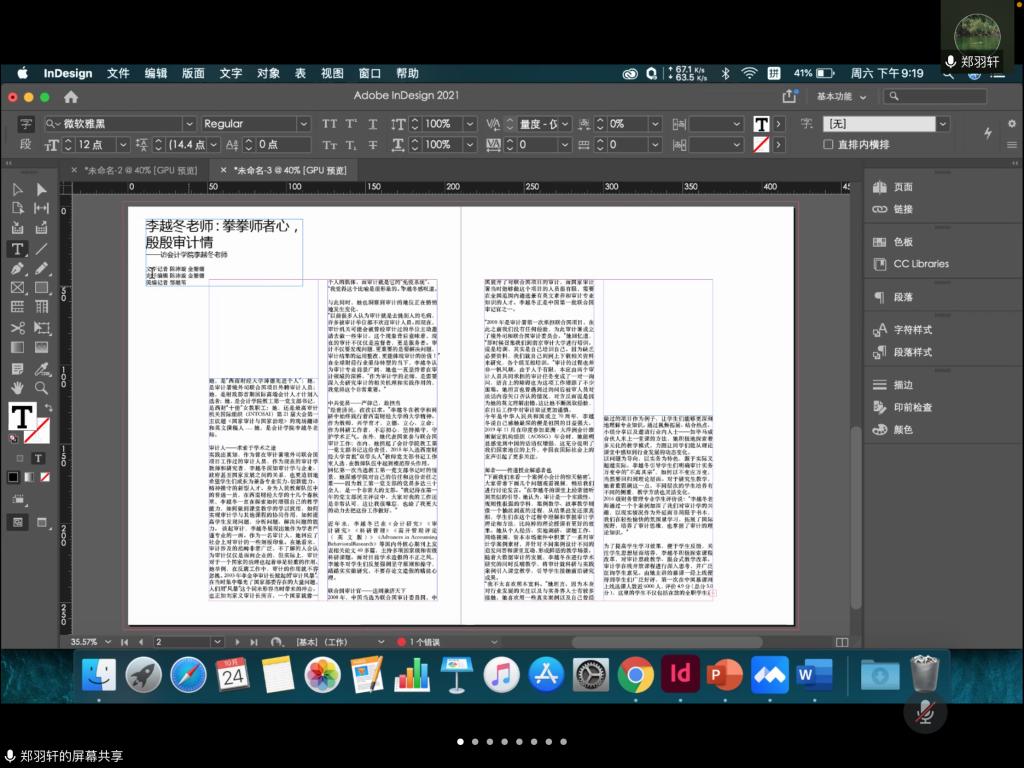The image size is (1024, 768).
Task: Switch to the 未命名-2 document tab
Action: (140, 170)
